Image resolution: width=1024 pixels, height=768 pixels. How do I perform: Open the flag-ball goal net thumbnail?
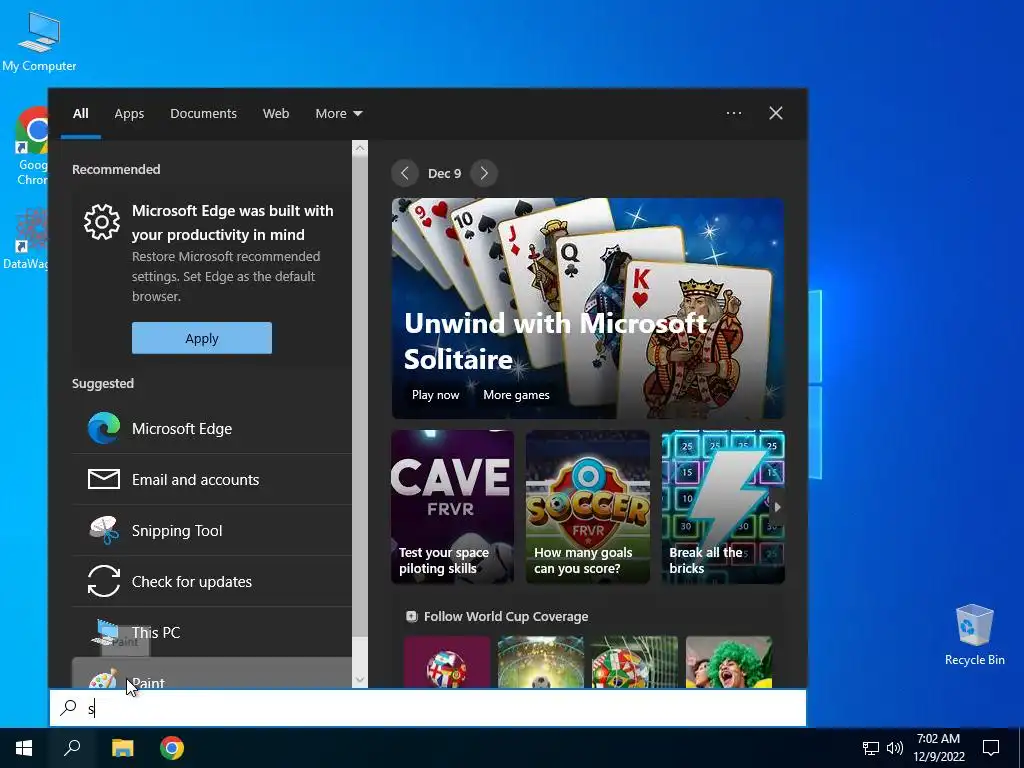click(x=635, y=662)
